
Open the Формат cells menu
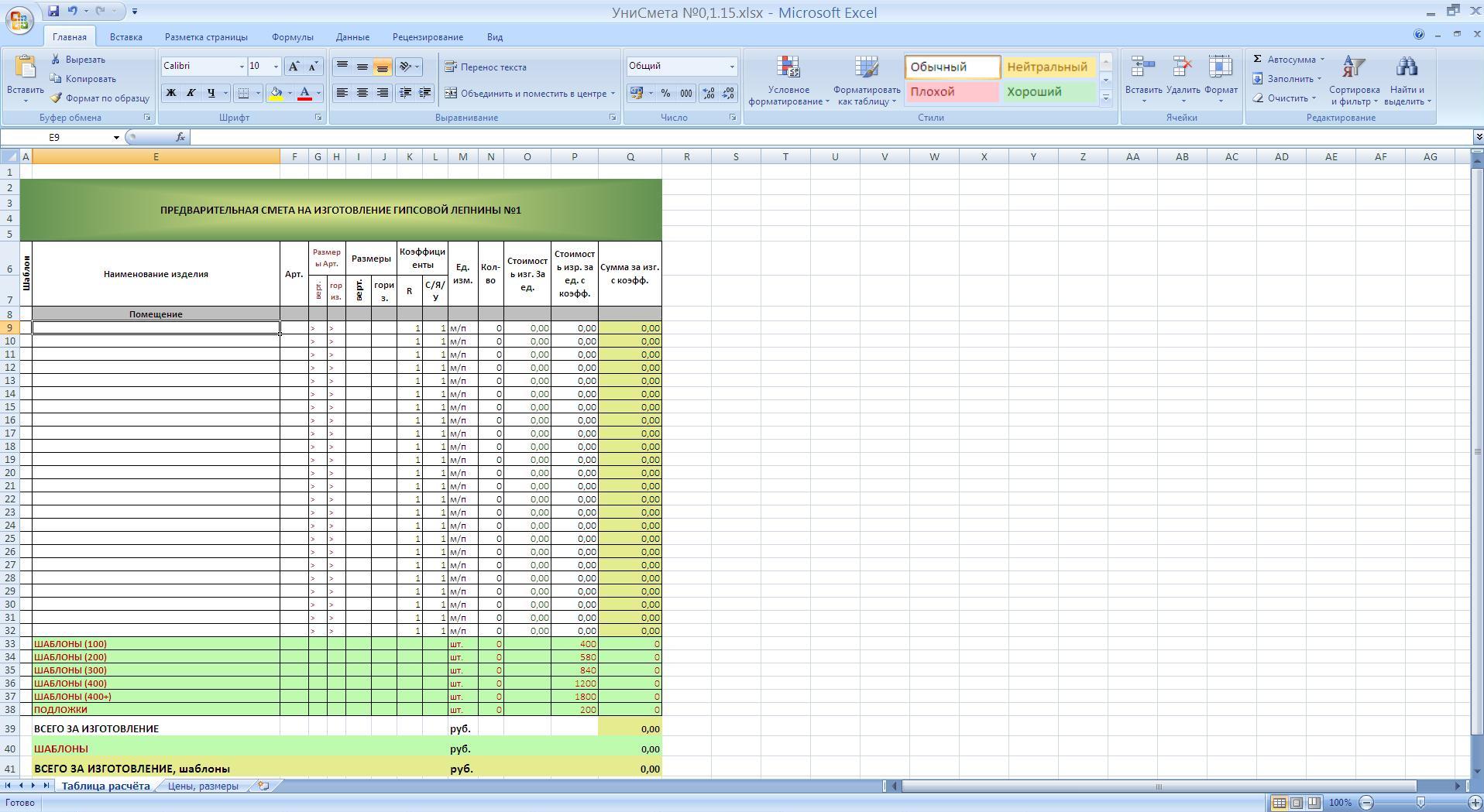[x=1221, y=81]
